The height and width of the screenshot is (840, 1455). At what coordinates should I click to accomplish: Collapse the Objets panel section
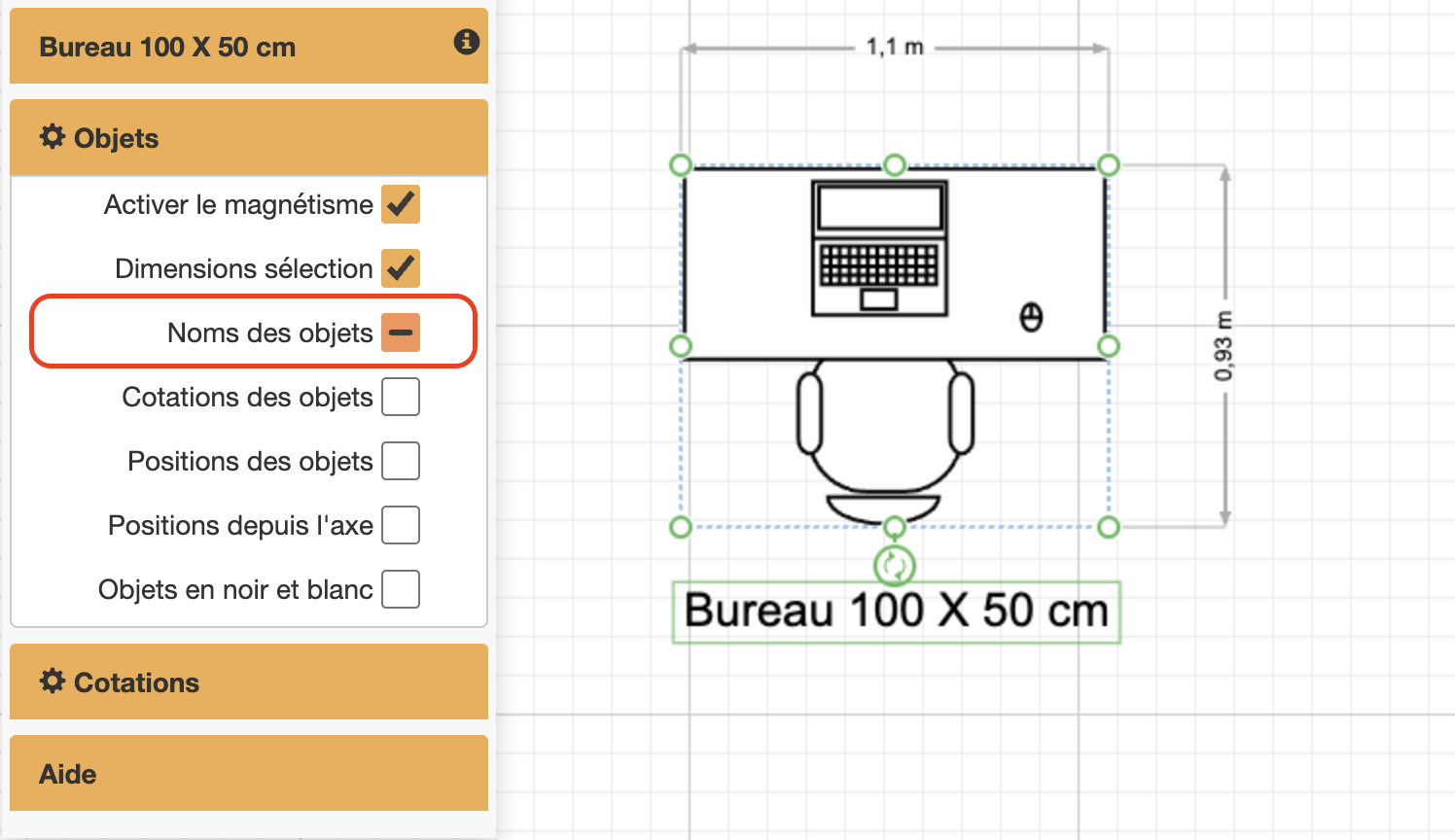[249, 138]
